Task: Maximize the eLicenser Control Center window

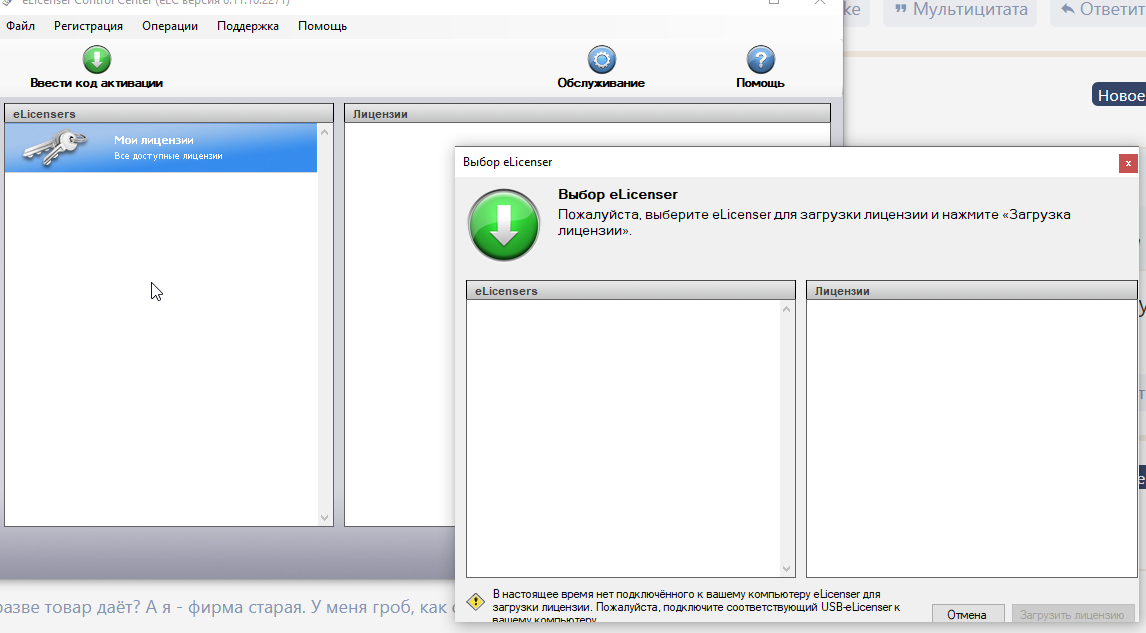Action: click(774, 2)
